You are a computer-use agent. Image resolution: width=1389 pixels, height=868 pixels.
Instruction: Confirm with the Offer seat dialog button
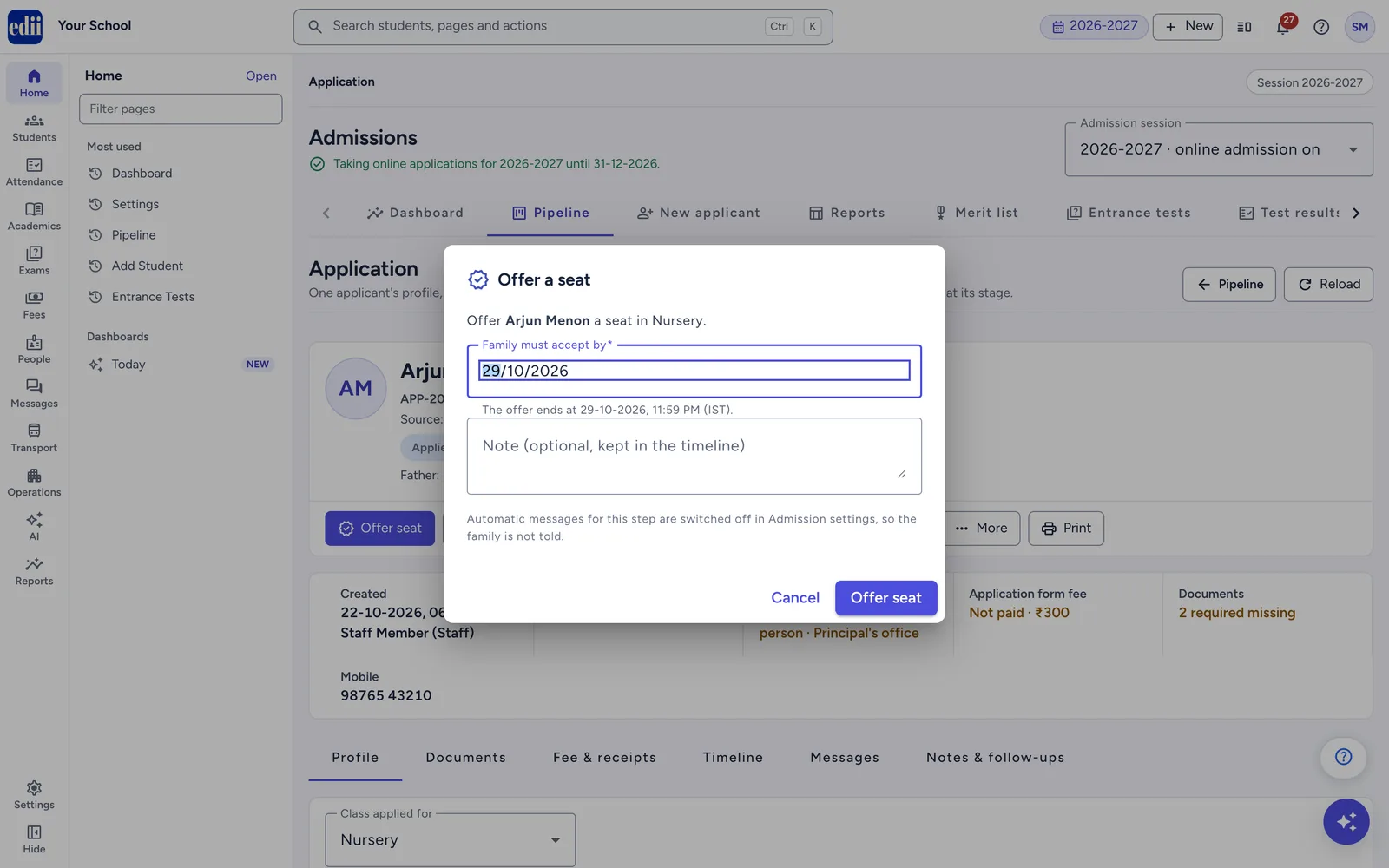885,597
